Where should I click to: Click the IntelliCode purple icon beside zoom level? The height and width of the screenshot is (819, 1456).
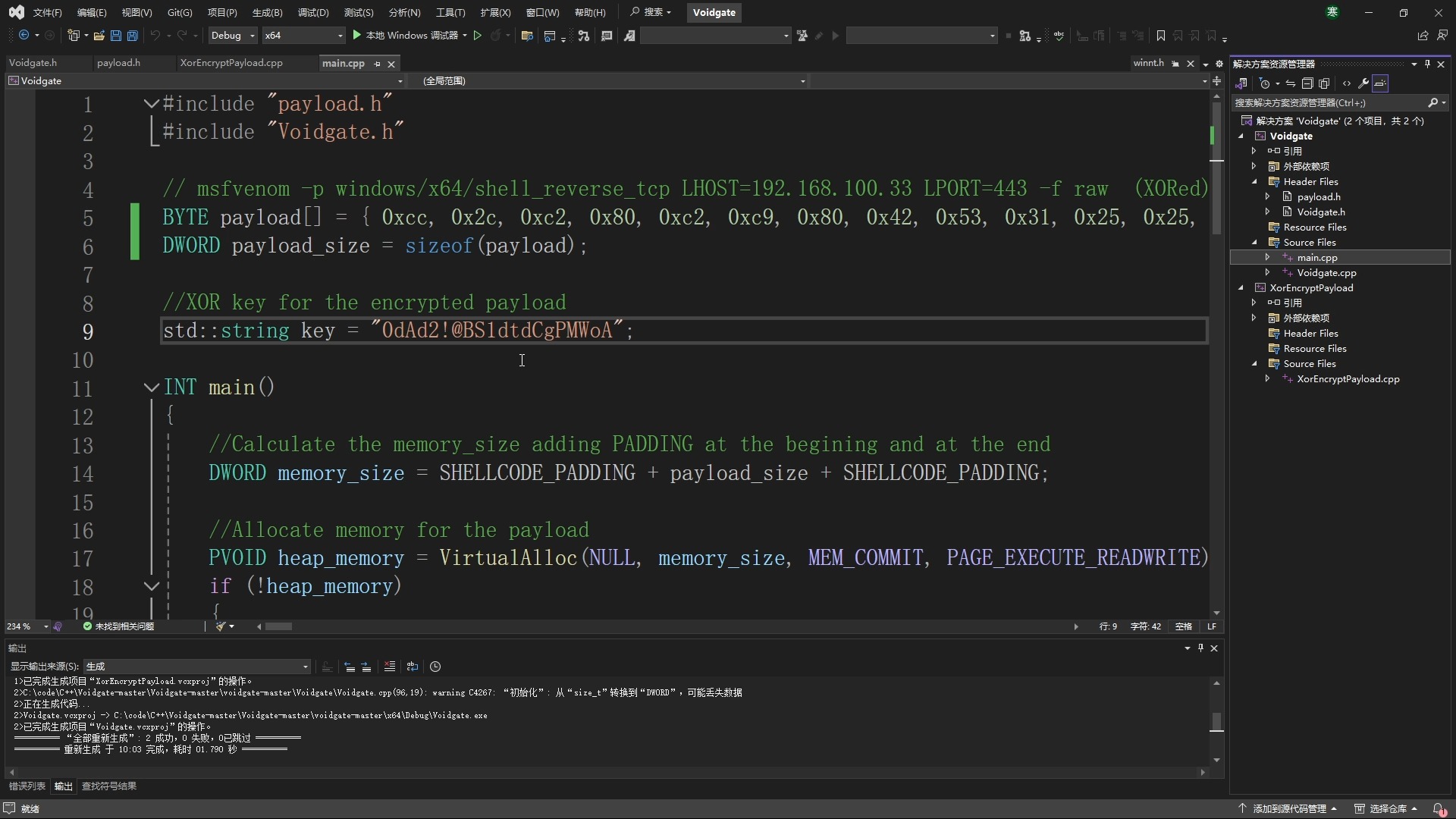coord(58,626)
